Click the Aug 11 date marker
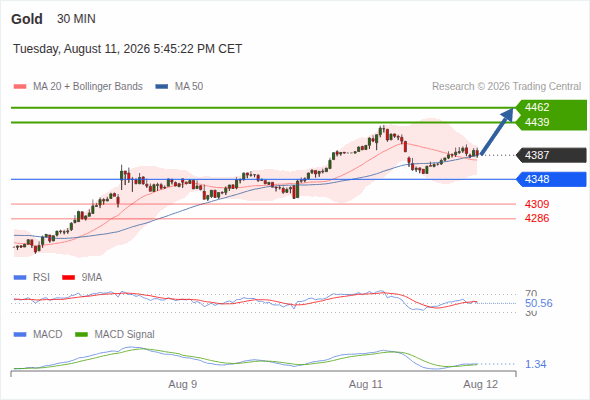Viewport: 590px width, 400px height. [x=365, y=385]
